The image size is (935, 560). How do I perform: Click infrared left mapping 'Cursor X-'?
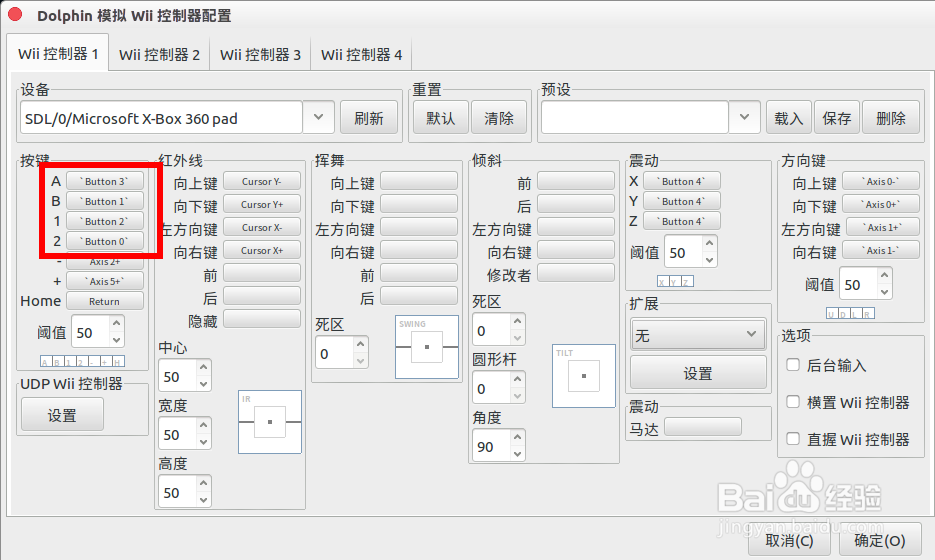(x=262, y=227)
